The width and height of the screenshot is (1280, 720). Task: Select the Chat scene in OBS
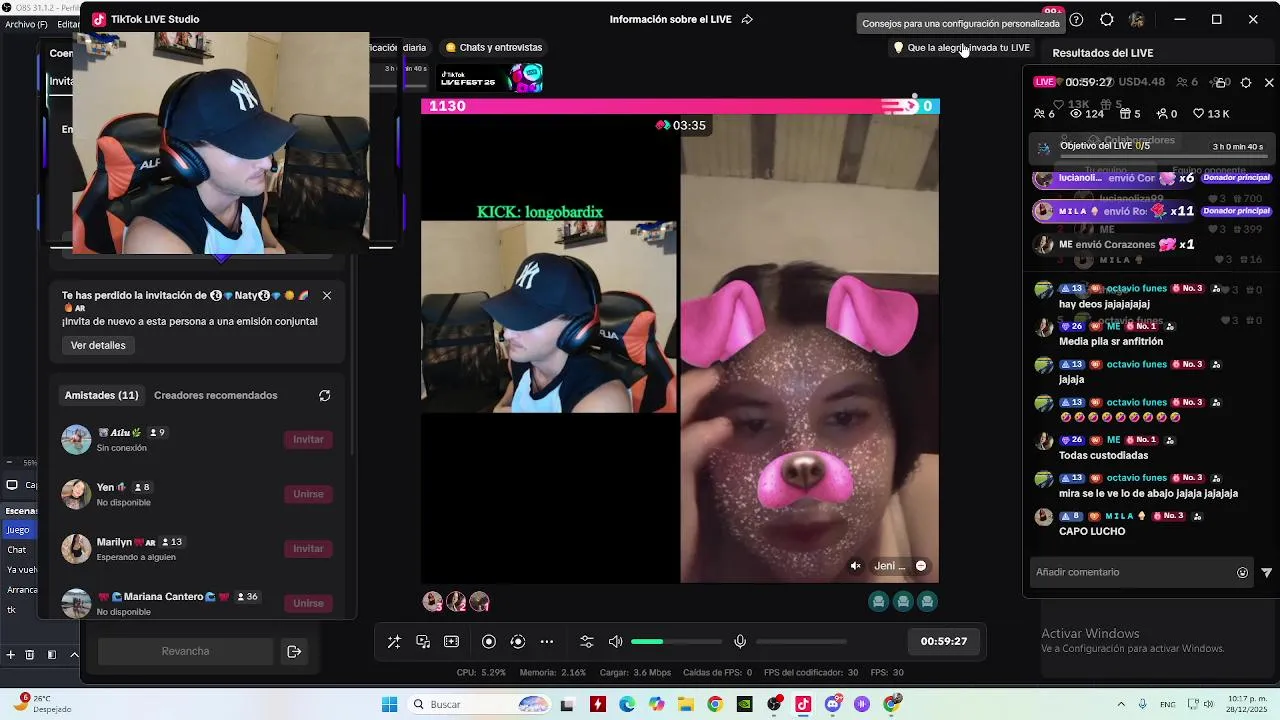point(18,550)
